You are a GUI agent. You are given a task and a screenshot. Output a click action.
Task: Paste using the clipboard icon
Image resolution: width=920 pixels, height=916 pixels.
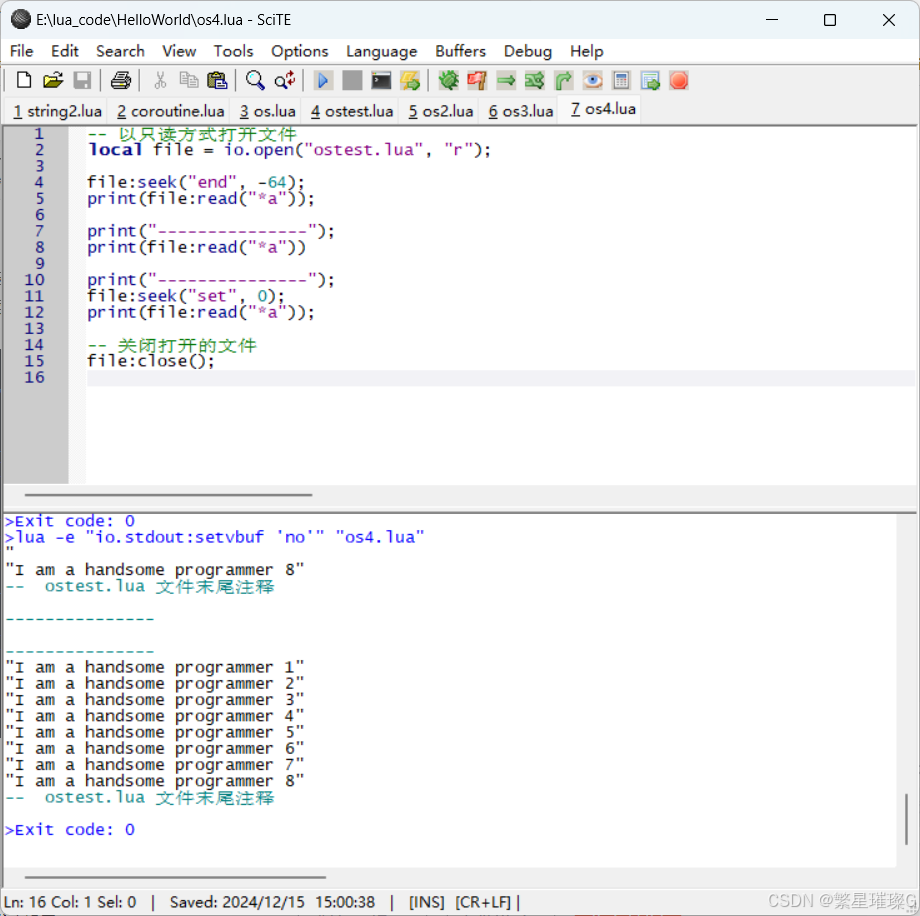click(217, 80)
